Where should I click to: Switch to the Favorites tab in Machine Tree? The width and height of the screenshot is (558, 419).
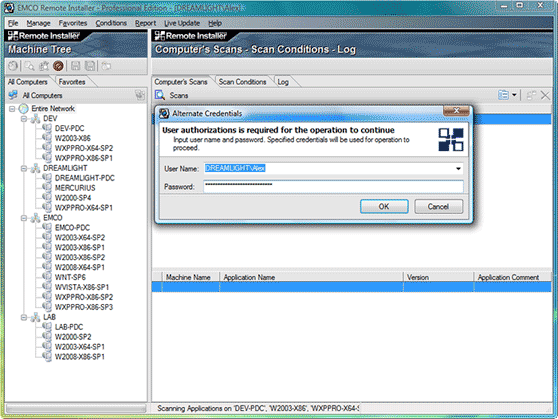coord(72,82)
